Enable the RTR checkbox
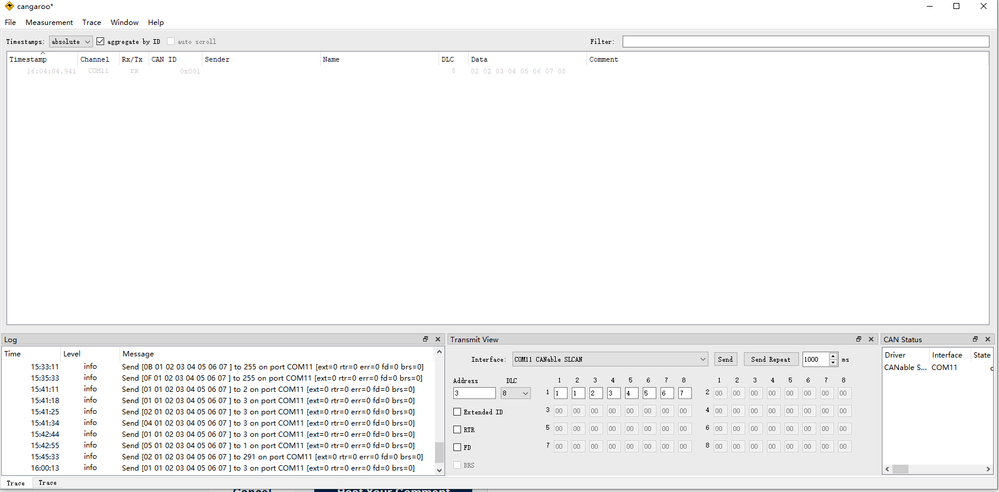999x492 pixels. (457, 430)
